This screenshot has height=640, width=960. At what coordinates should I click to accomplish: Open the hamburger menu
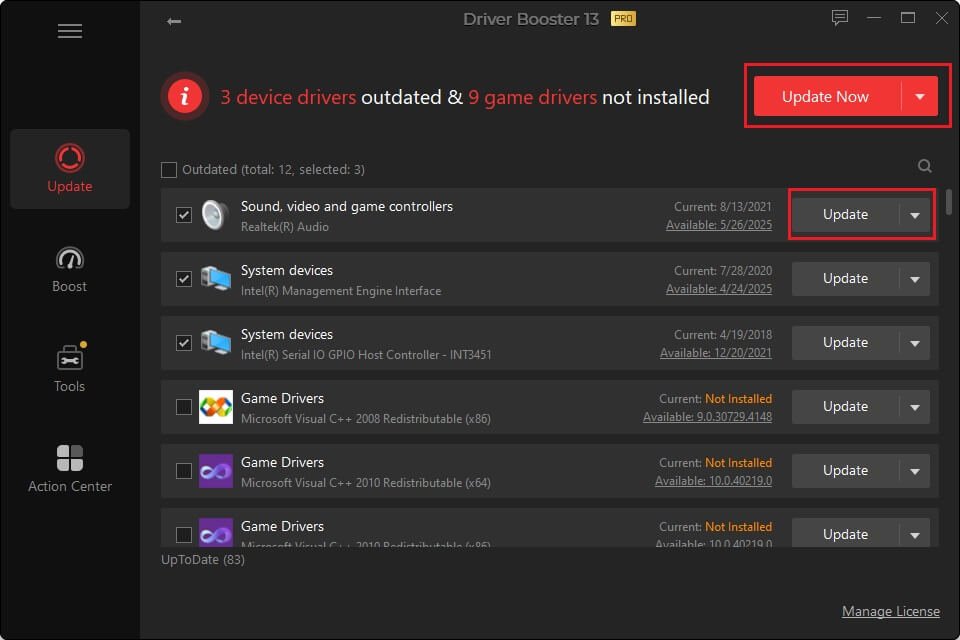(70, 31)
